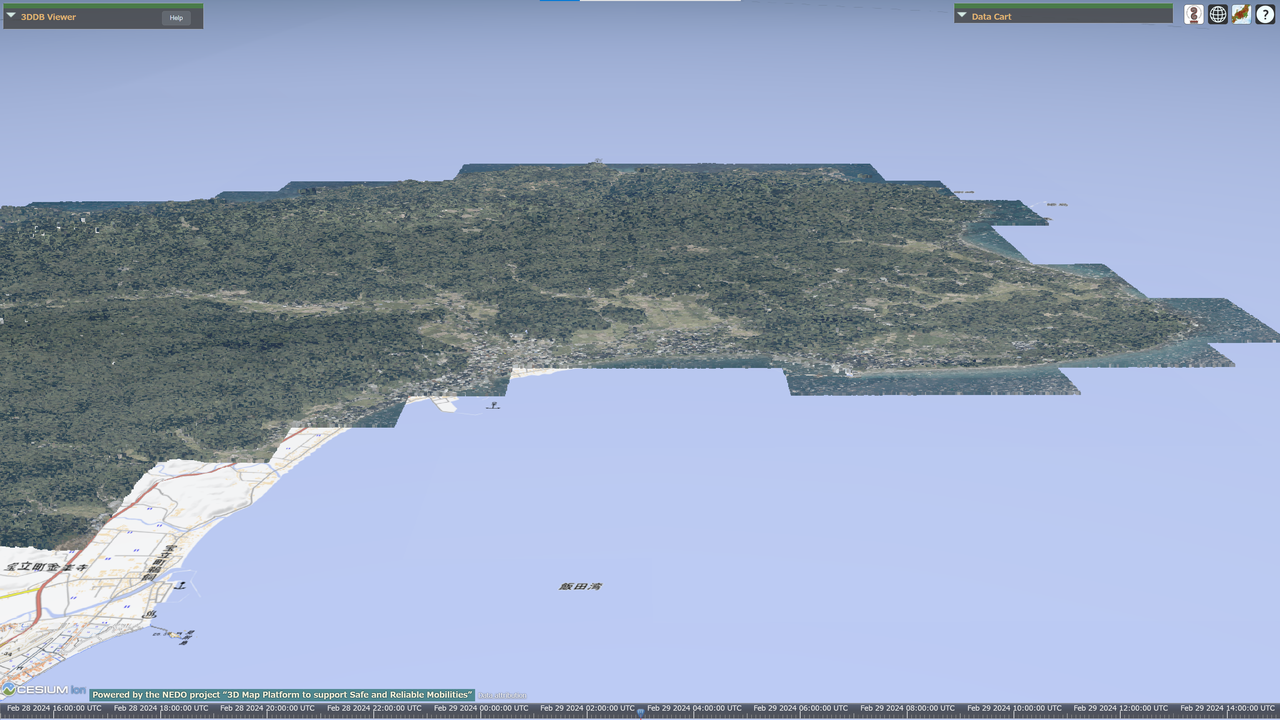
Task: Click the 宝立町金峰寺 place label
Action: pyautogui.click(x=45, y=567)
